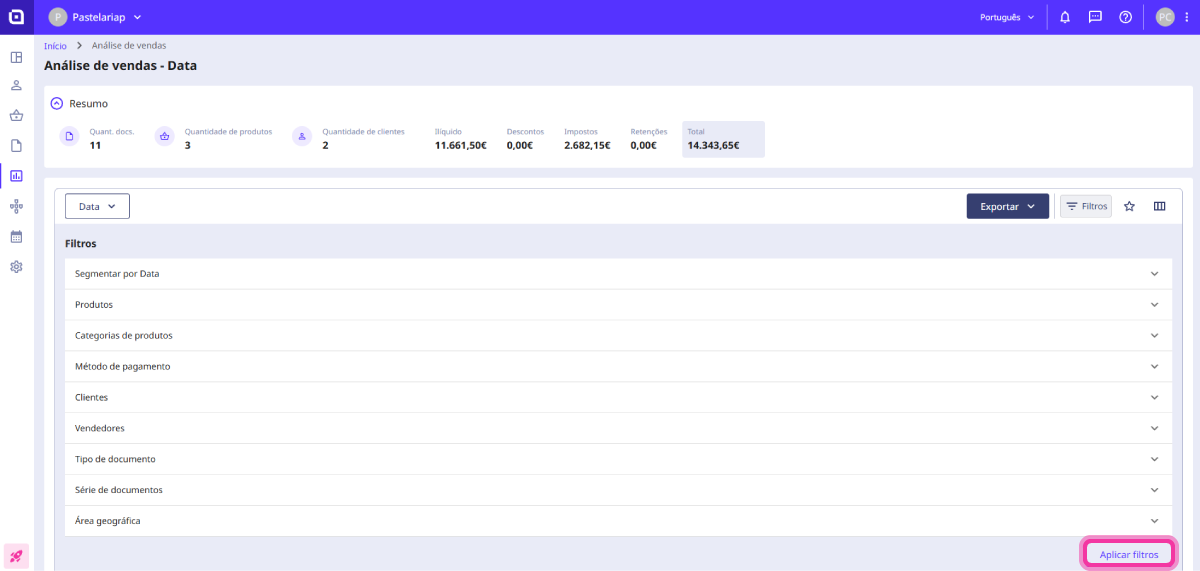Screen dimensions: 1200x571
Task: Click the Aplicar filtros button
Action: pos(1128,554)
